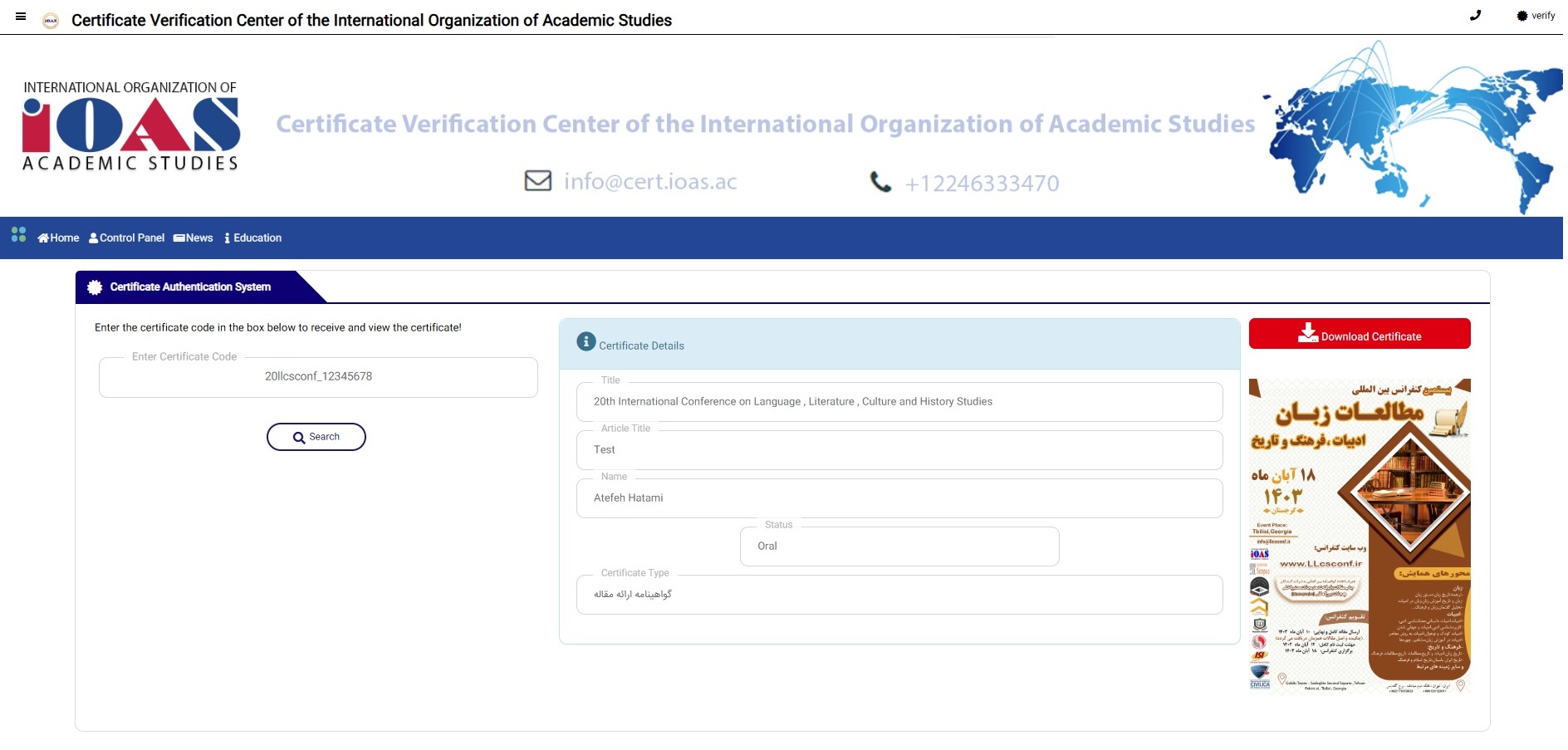Click the Status field showing Oral

tap(899, 547)
